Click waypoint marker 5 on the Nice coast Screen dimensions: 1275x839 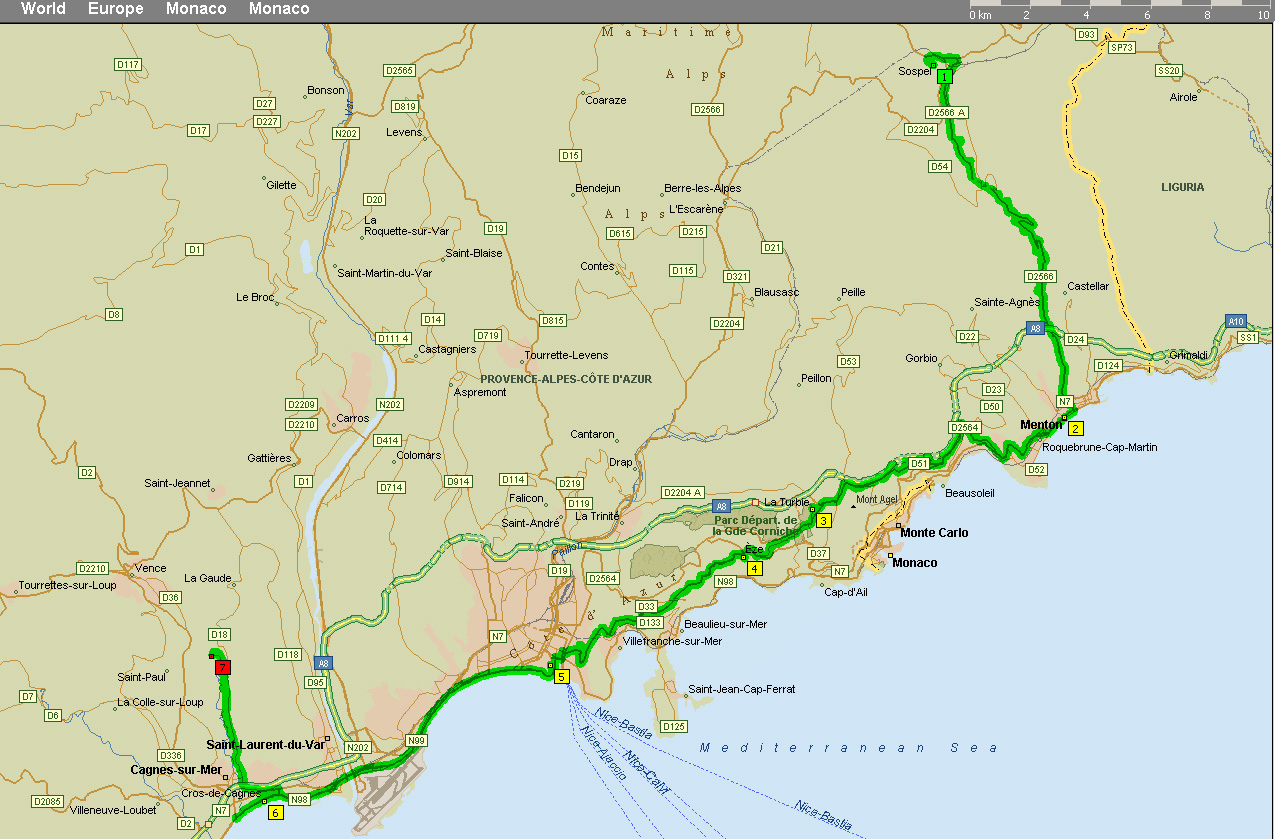561,676
